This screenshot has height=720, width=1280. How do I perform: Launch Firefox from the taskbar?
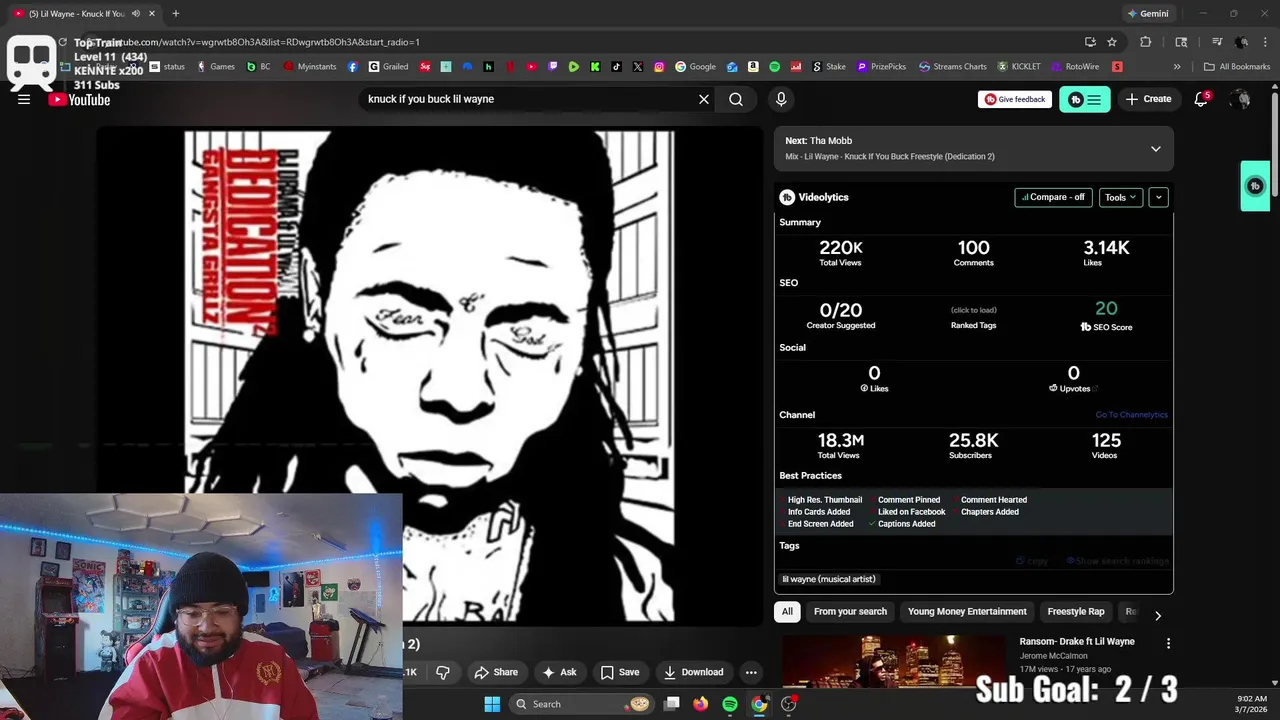click(x=701, y=704)
